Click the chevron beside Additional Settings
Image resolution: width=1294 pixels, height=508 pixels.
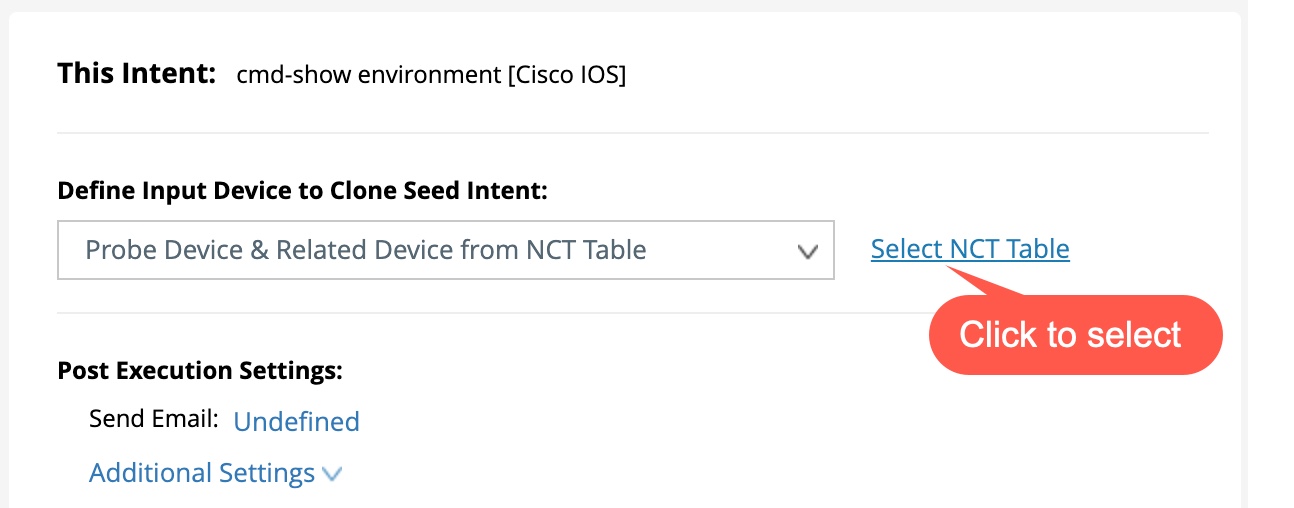[332, 474]
